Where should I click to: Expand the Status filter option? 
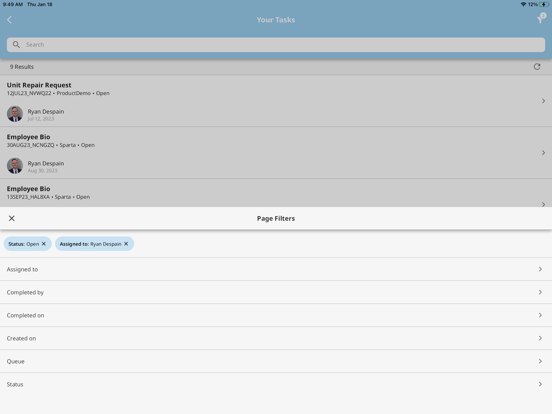pyautogui.click(x=276, y=384)
